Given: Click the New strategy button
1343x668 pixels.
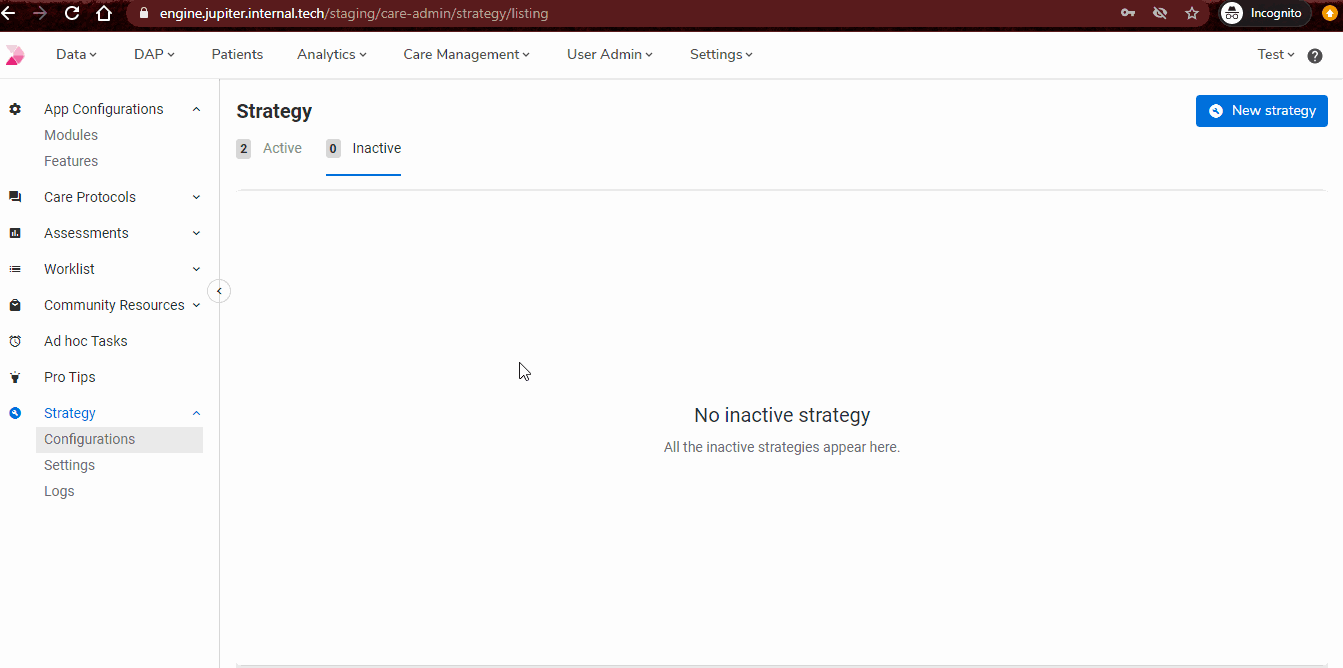Looking at the screenshot, I should pyautogui.click(x=1262, y=111).
